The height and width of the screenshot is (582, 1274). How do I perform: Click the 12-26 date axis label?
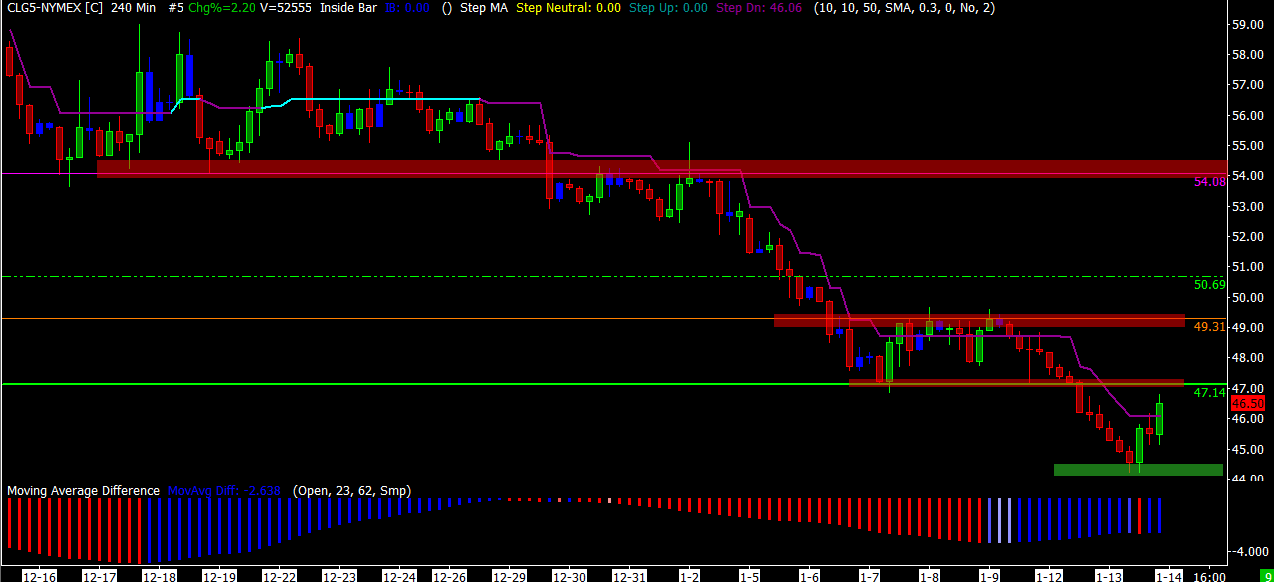(x=450, y=576)
